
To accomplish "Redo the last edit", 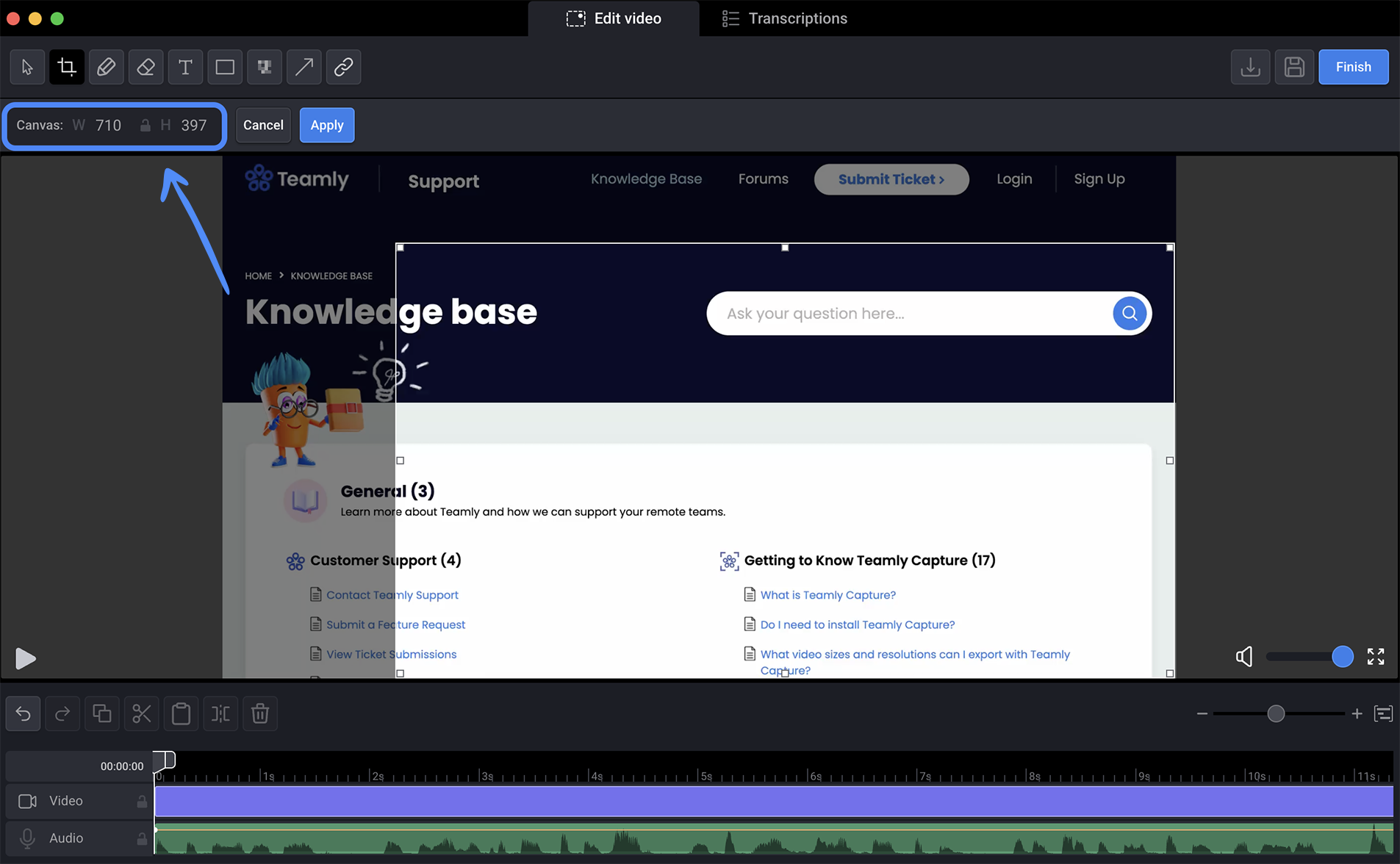I will 62,713.
